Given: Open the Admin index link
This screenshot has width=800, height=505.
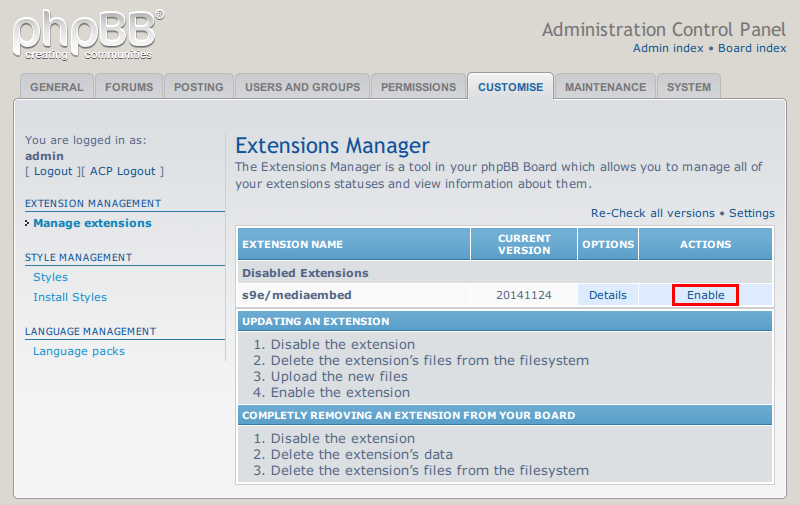Looking at the screenshot, I should pyautogui.click(x=668, y=48).
